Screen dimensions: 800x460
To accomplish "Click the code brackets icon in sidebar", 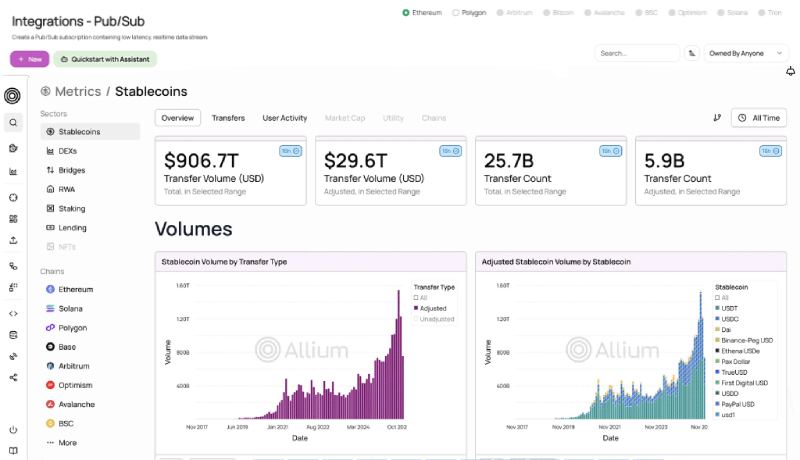I will click(13, 313).
